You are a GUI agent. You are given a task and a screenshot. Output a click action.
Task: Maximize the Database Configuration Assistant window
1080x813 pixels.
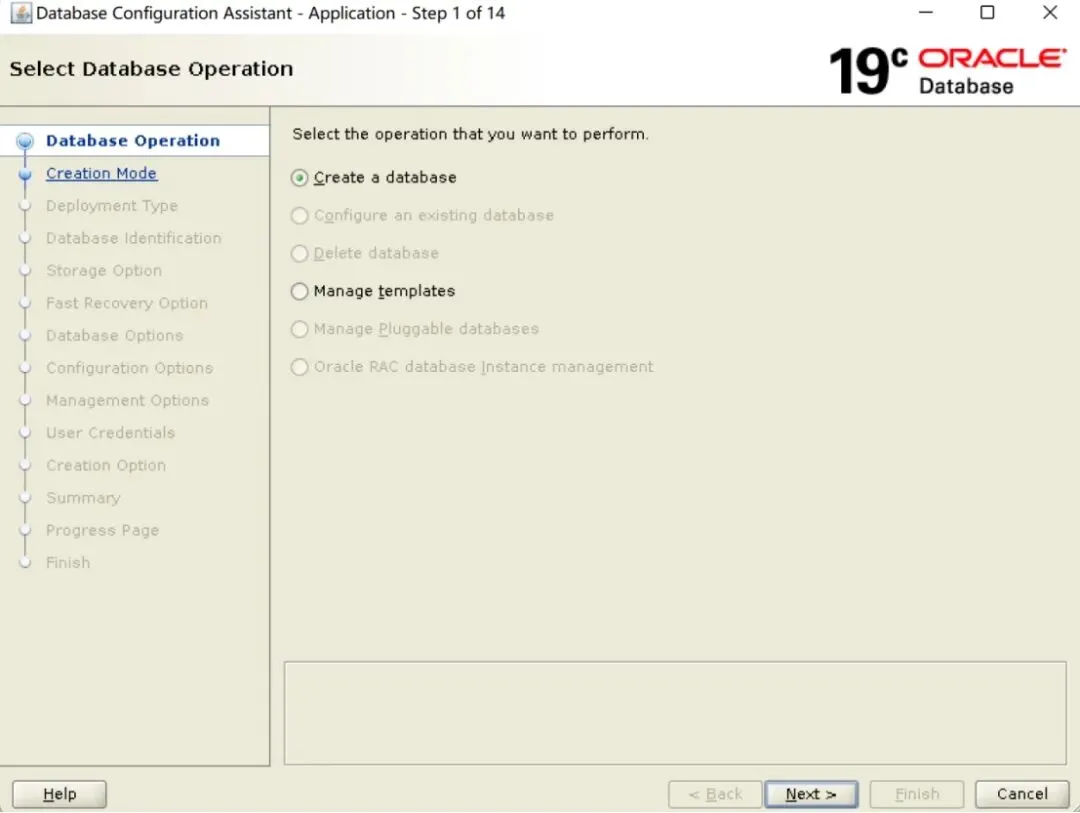[x=987, y=12]
